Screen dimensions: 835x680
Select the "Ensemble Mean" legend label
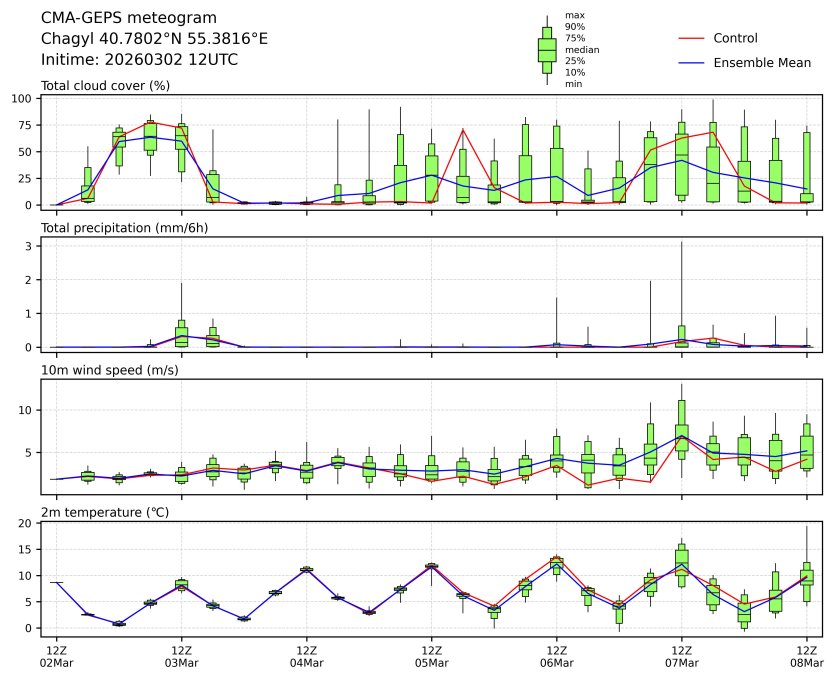(x=761, y=63)
